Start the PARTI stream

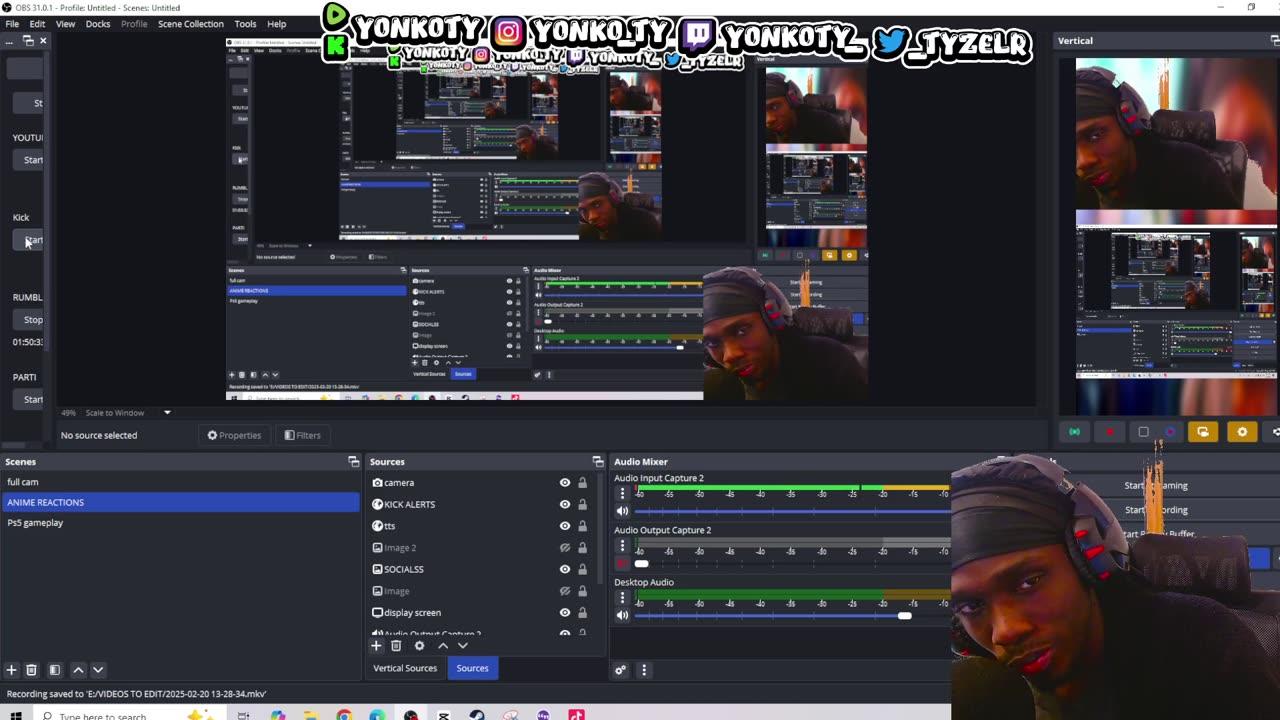coord(30,400)
